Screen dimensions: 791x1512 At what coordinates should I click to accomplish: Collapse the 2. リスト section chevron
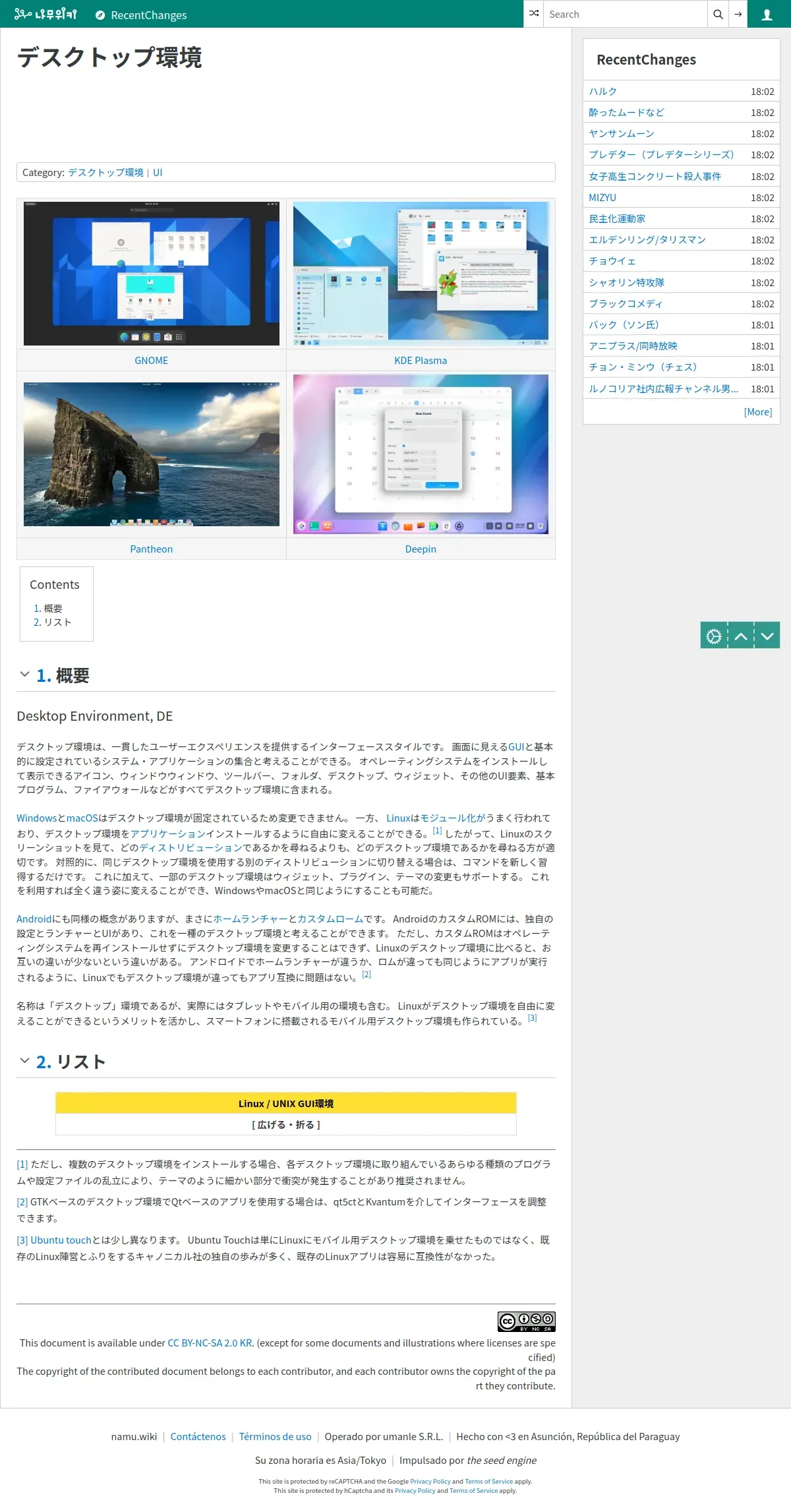click(24, 1060)
